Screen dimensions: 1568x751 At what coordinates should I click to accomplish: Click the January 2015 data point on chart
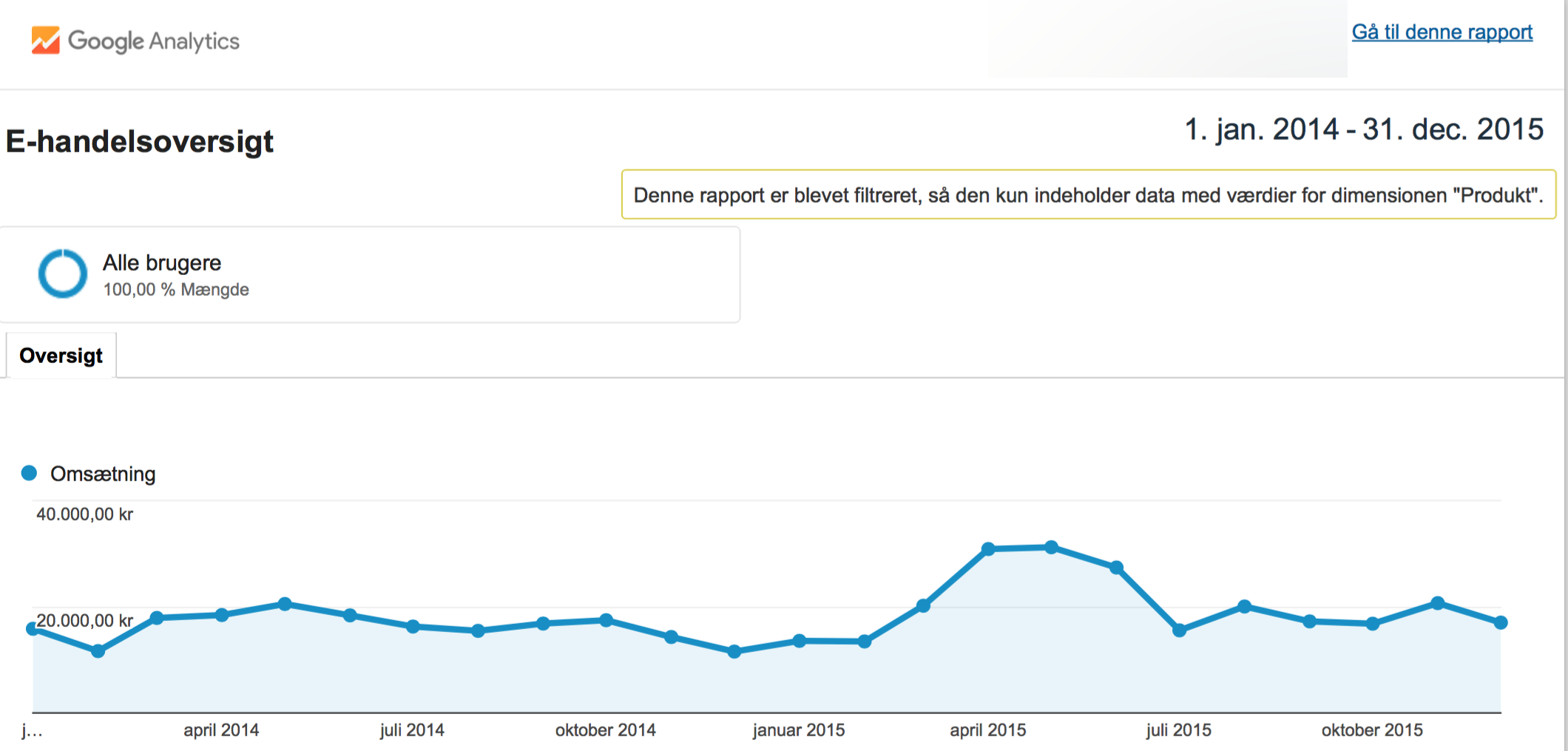point(800,641)
